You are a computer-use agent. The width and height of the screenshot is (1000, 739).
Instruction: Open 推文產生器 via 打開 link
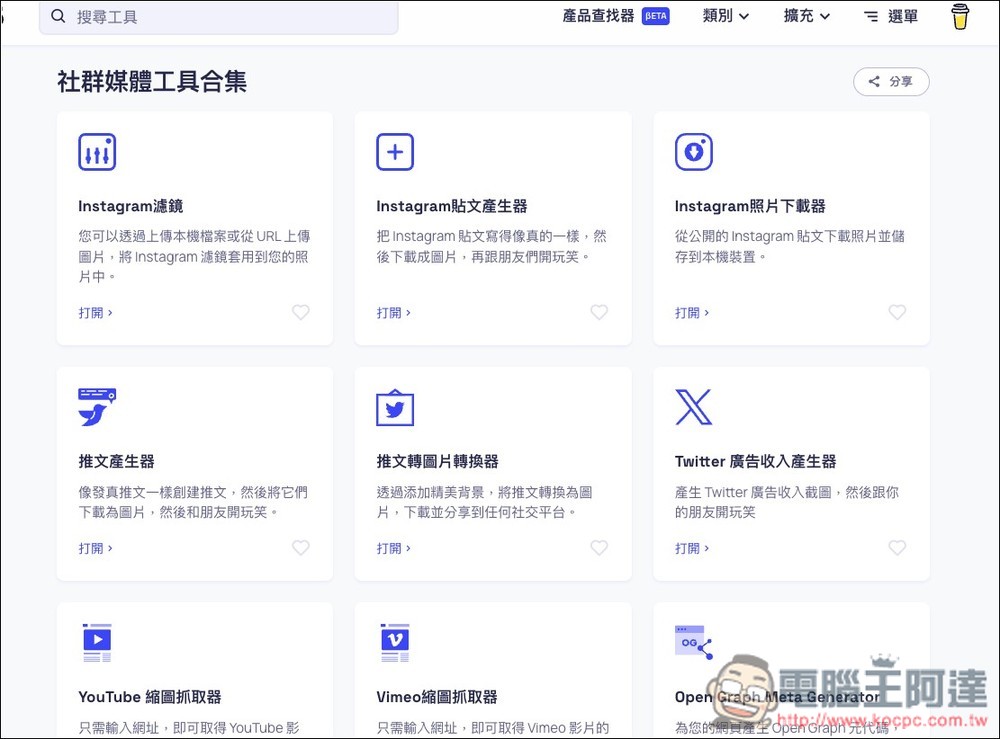pyautogui.click(x=95, y=548)
